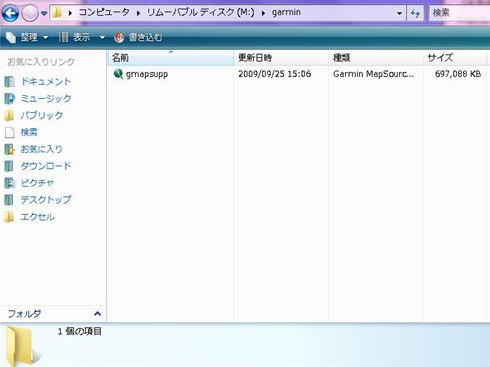Click the 検索 page icon in the sidebar
Image resolution: width=490 pixels, height=367 pixels.
[x=10, y=132]
